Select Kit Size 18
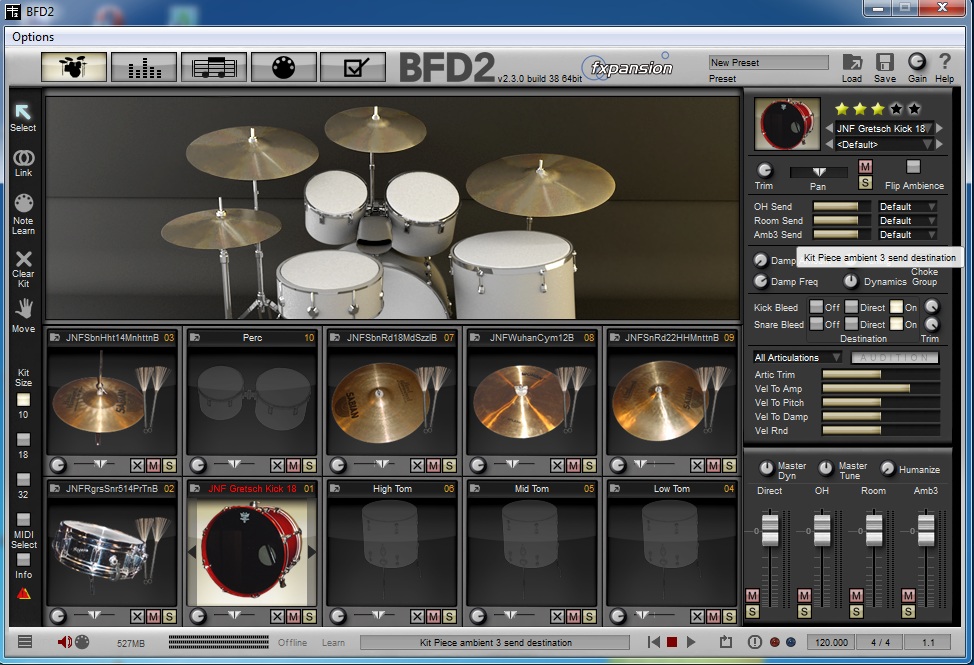Image resolution: width=974 pixels, height=665 pixels. tap(23, 440)
